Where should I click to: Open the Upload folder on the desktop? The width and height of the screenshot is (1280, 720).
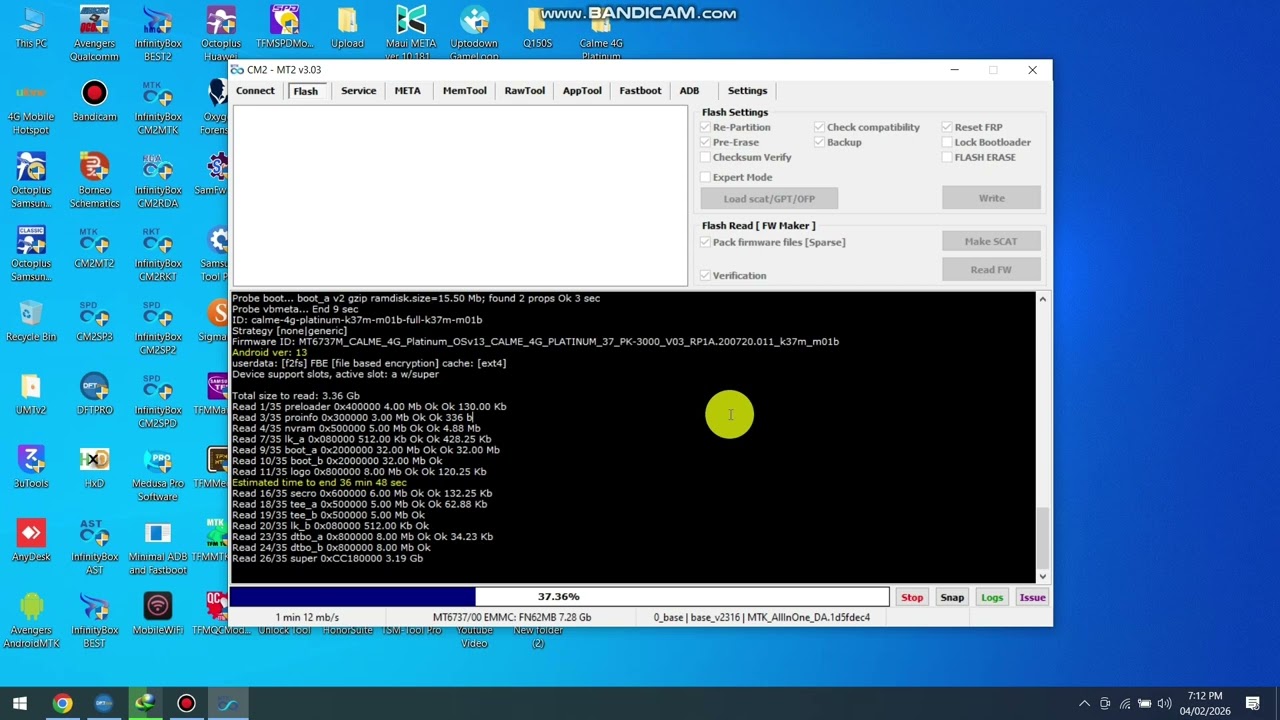(x=347, y=28)
